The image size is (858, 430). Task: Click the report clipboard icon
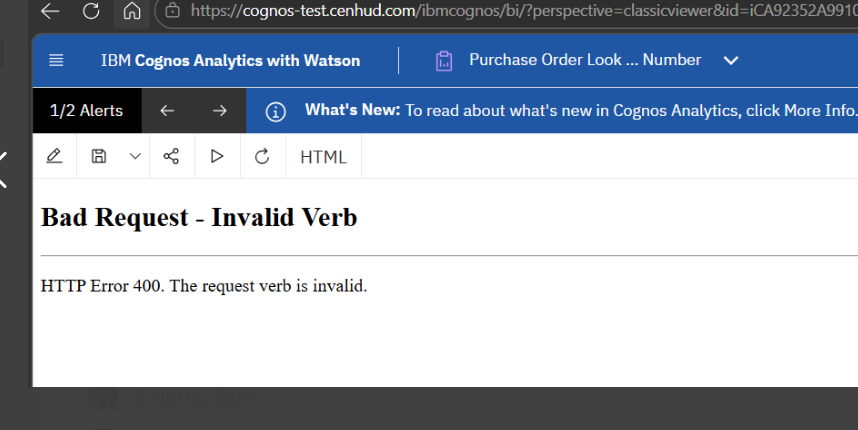[444, 61]
